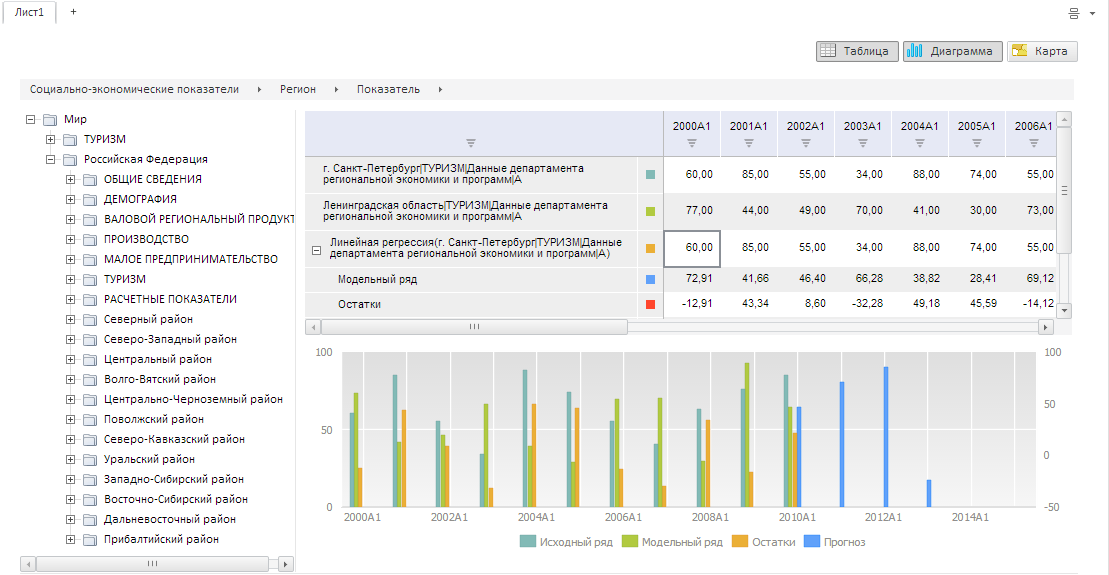Click the plus icon to add new sheet
This screenshot has width=1109, height=575.
(73, 12)
